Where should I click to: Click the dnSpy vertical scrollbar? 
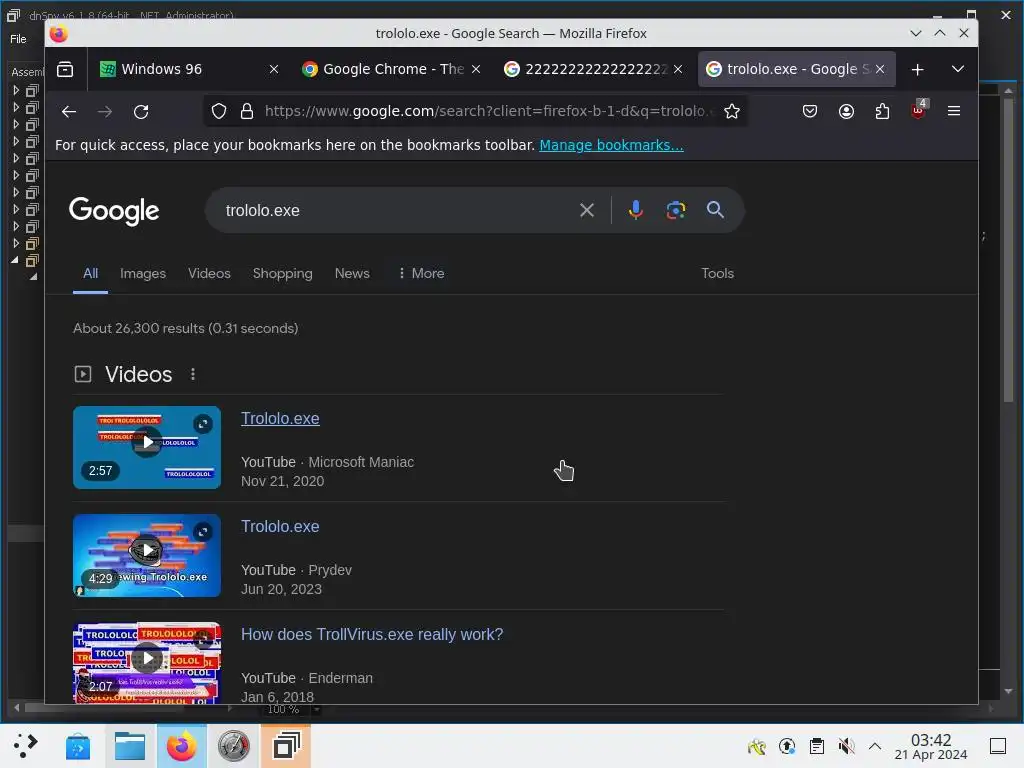[1008, 248]
